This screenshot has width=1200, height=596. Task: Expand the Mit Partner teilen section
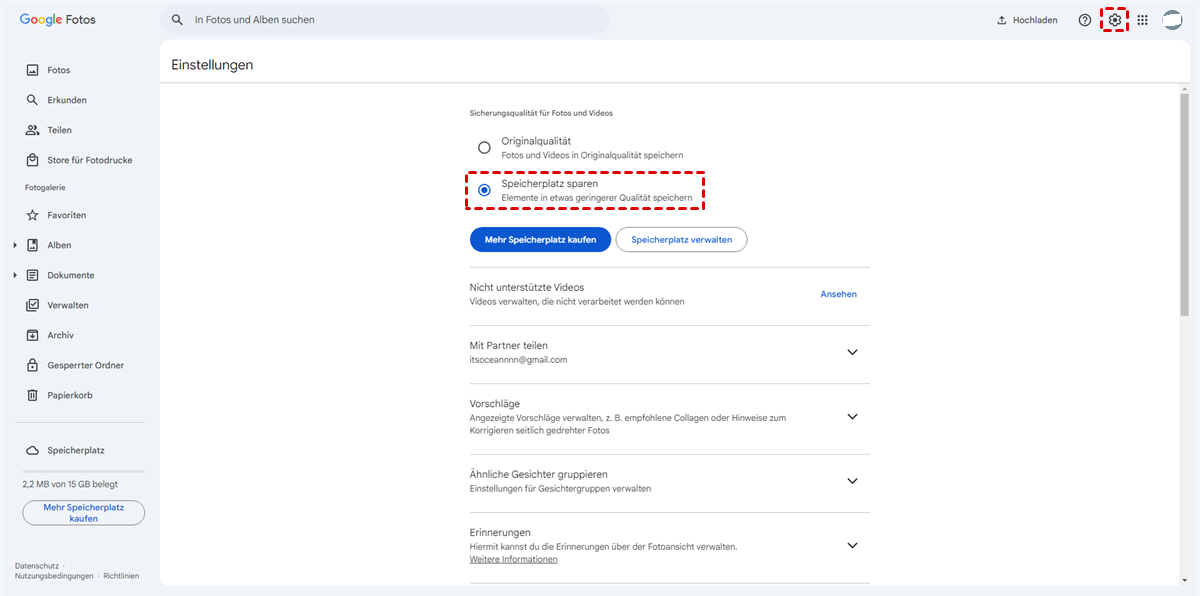click(x=852, y=352)
